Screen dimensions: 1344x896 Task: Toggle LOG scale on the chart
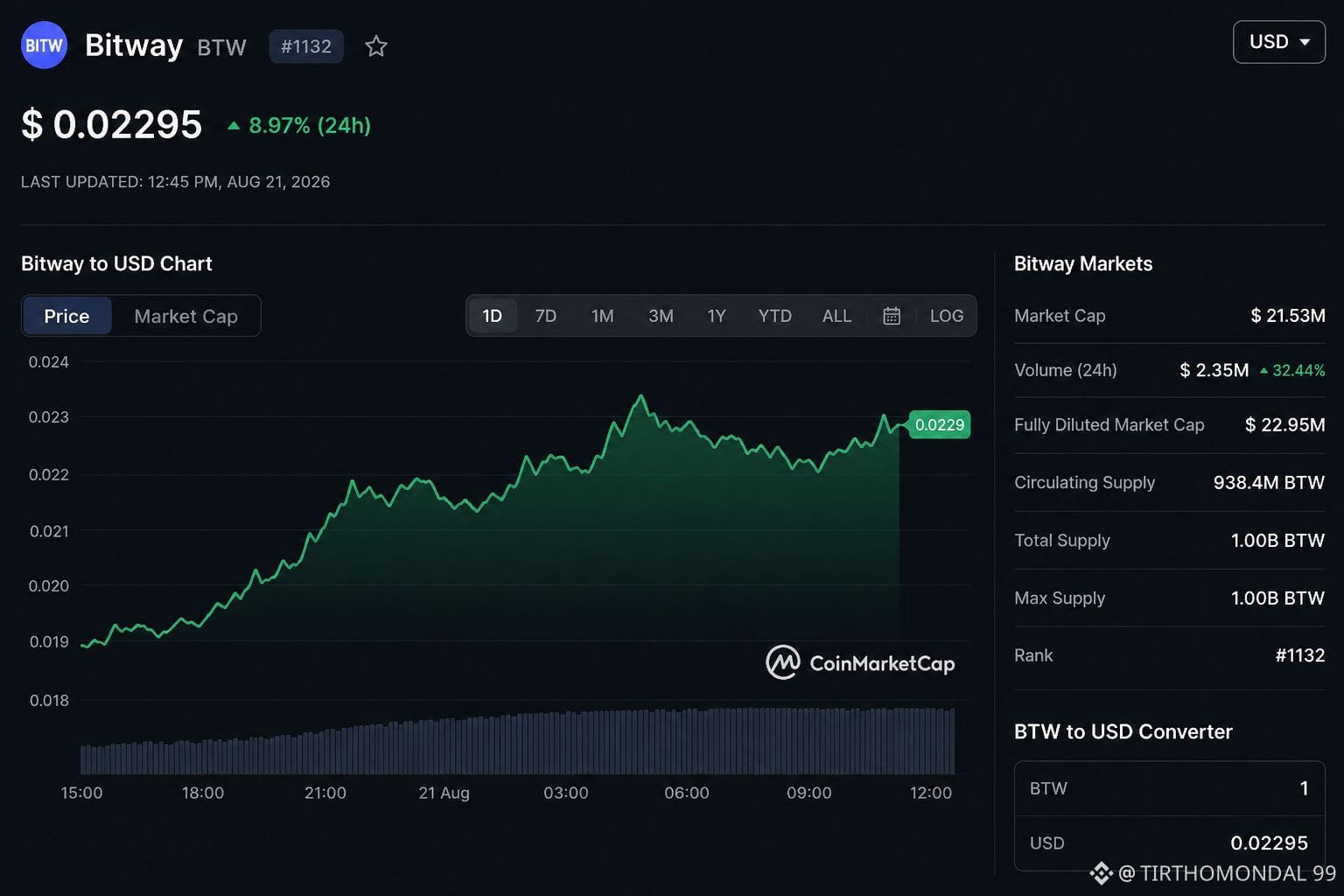click(x=947, y=316)
